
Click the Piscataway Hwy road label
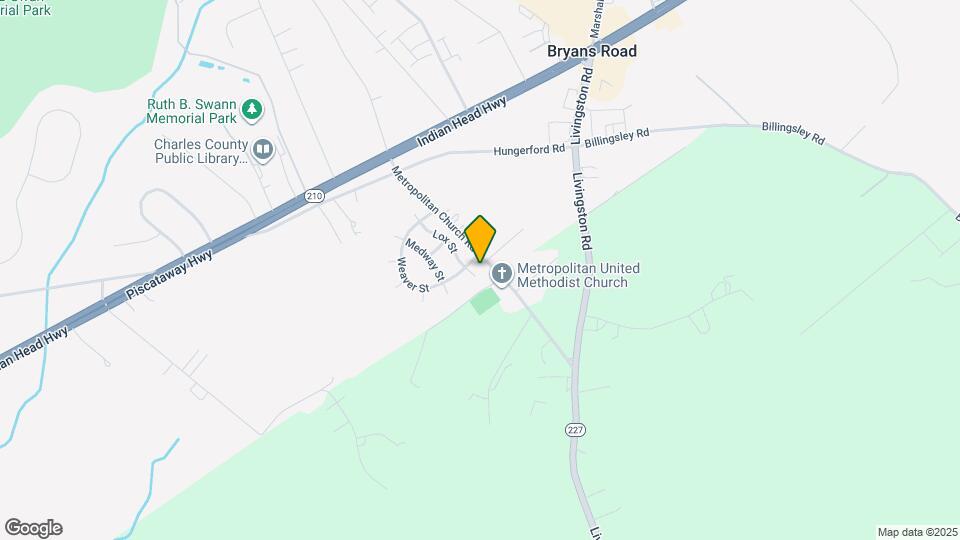(169, 274)
